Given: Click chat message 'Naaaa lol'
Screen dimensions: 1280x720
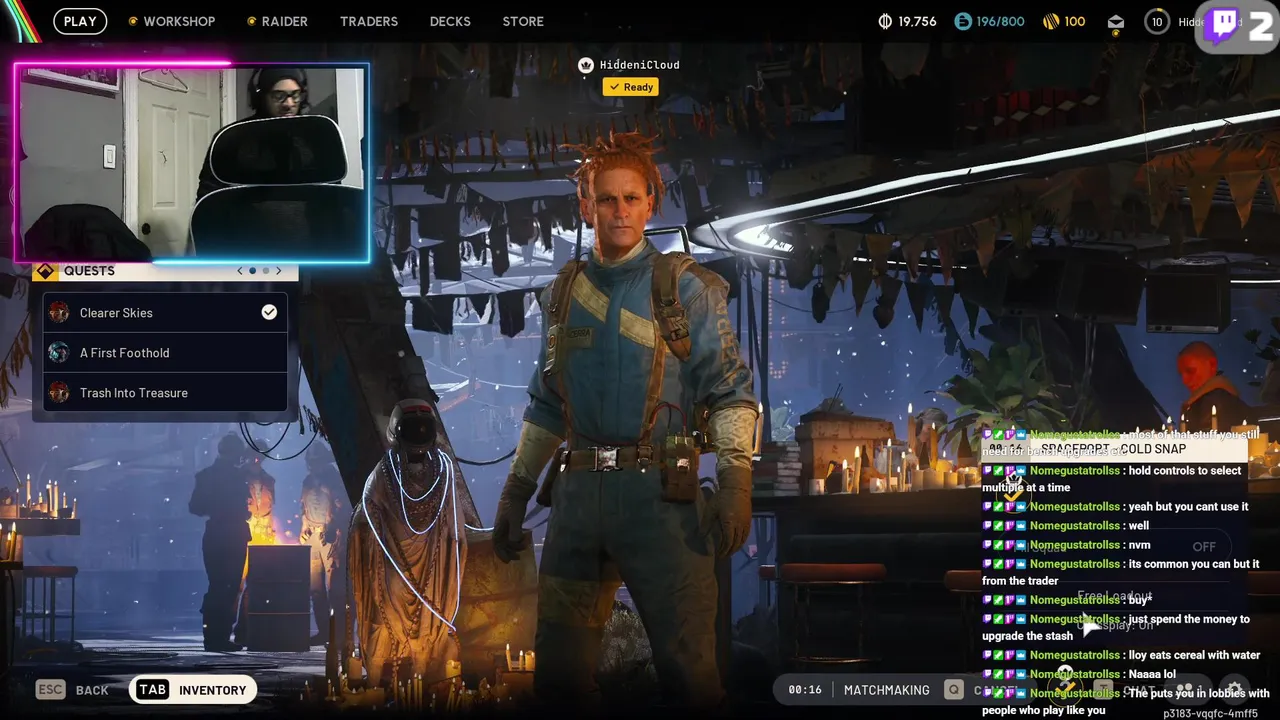Looking at the screenshot, I should tap(1079, 674).
